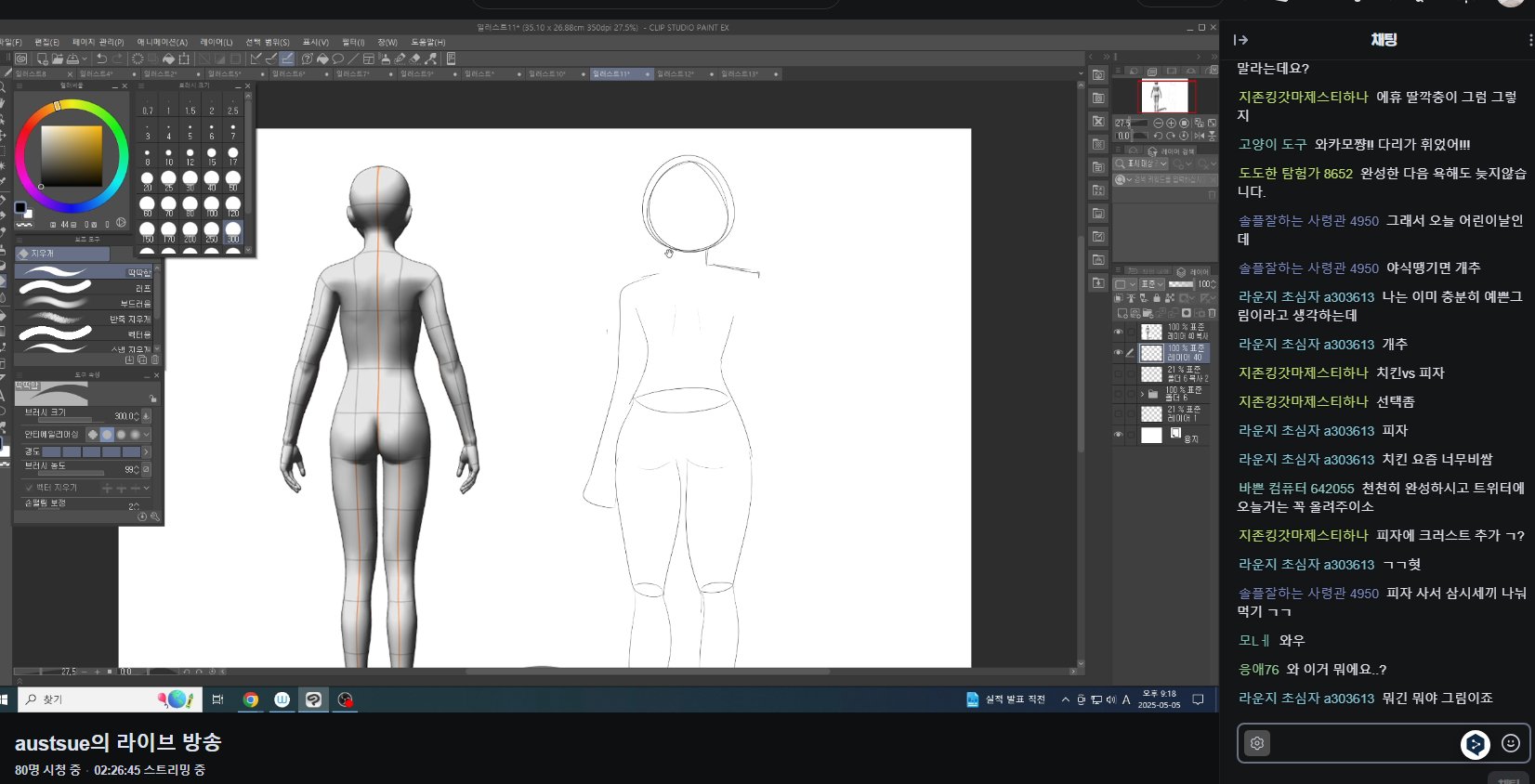Expand the hardness '경도' arrow
The image size is (1535, 784).
[x=146, y=452]
